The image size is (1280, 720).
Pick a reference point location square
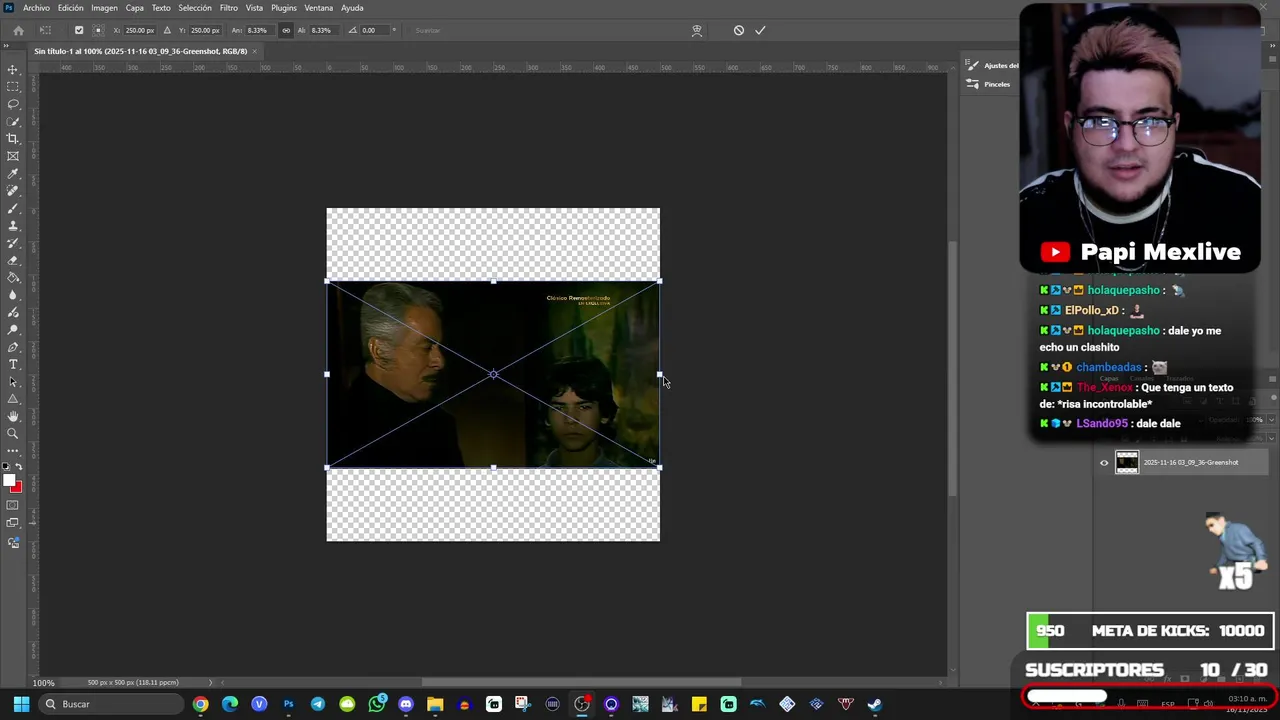(x=97, y=30)
